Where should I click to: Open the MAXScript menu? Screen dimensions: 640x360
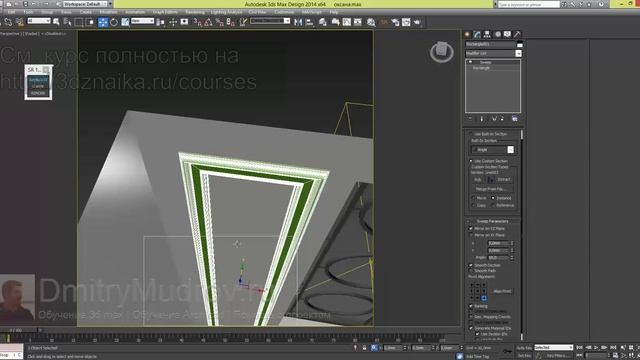311,12
